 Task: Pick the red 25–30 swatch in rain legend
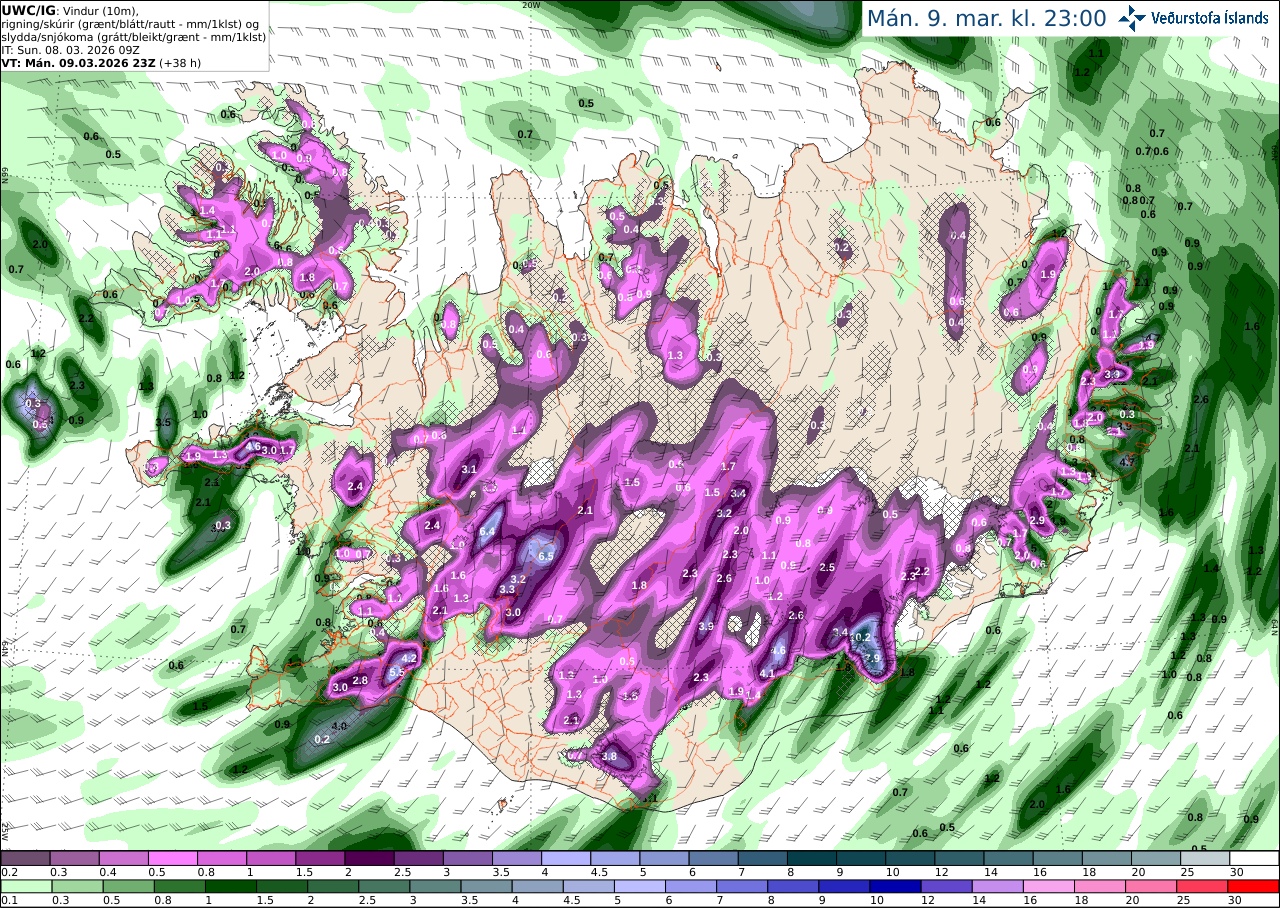coord(1204,886)
